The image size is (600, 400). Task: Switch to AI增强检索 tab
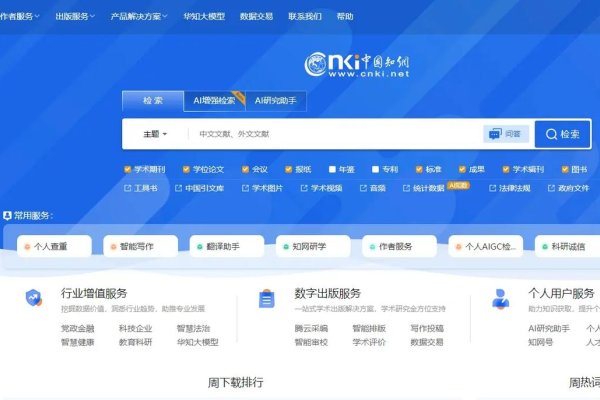214,101
